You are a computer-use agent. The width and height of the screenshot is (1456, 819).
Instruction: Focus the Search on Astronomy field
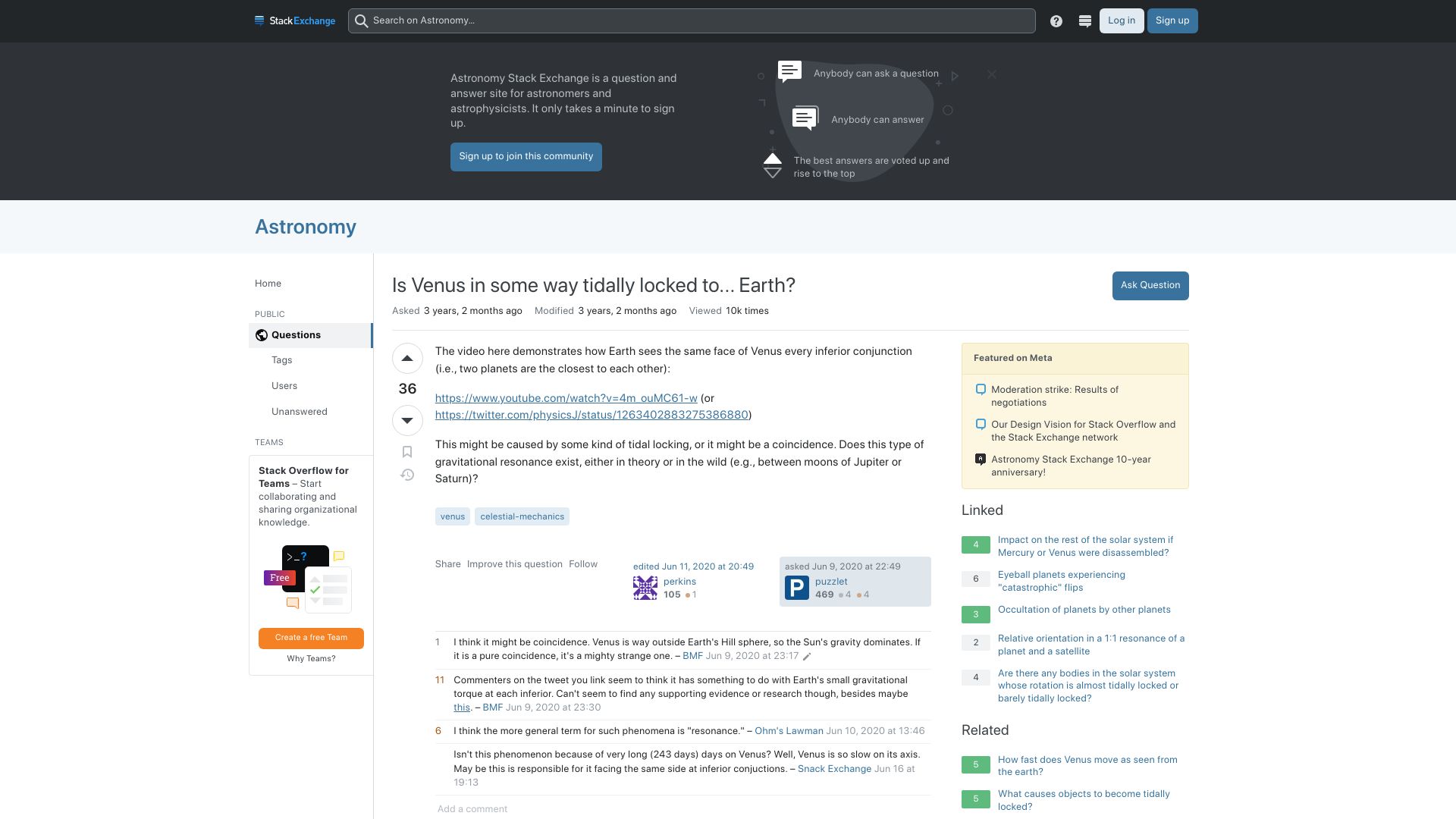(x=692, y=20)
